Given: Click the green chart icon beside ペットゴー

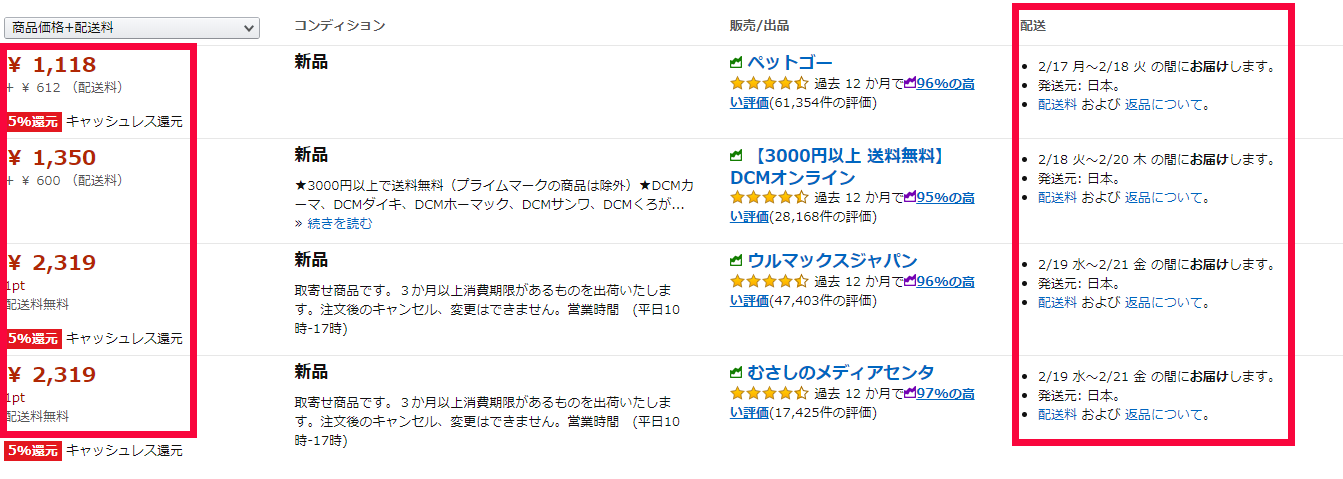Looking at the screenshot, I should coord(736,63).
